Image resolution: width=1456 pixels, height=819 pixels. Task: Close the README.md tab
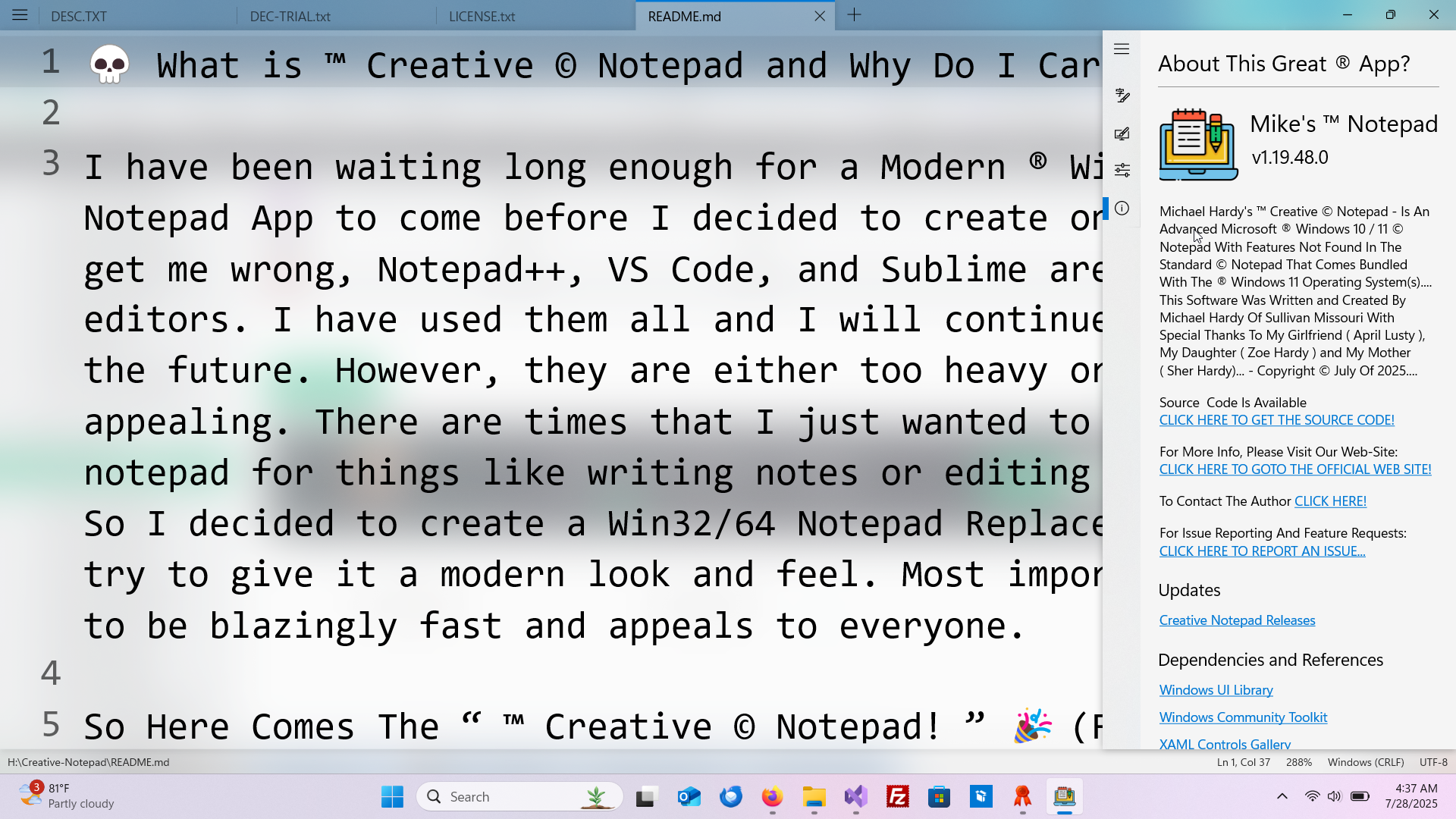click(820, 16)
